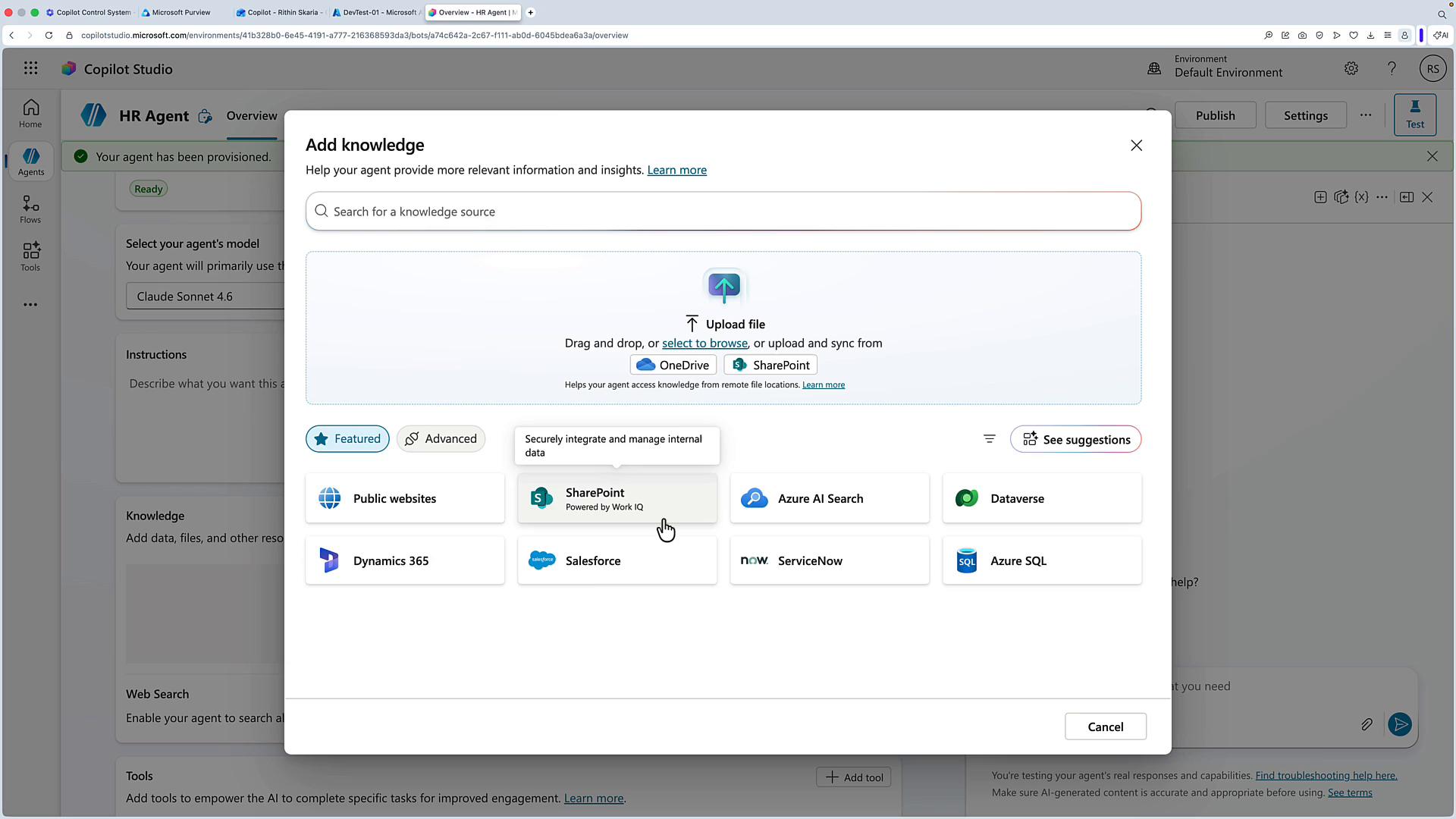Send the message in the test chat

(x=1400, y=724)
